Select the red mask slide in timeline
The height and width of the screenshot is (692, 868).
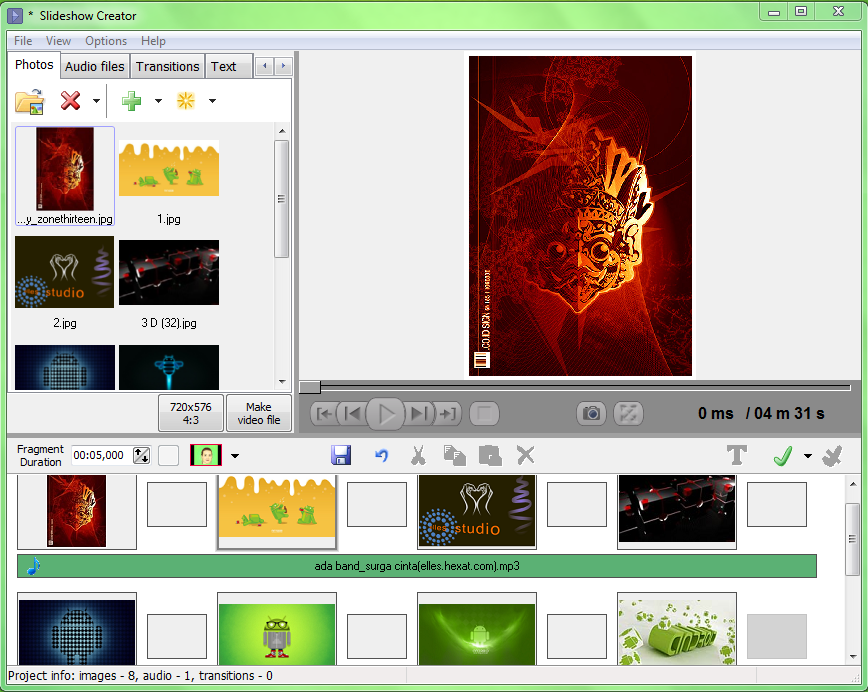[x=77, y=512]
